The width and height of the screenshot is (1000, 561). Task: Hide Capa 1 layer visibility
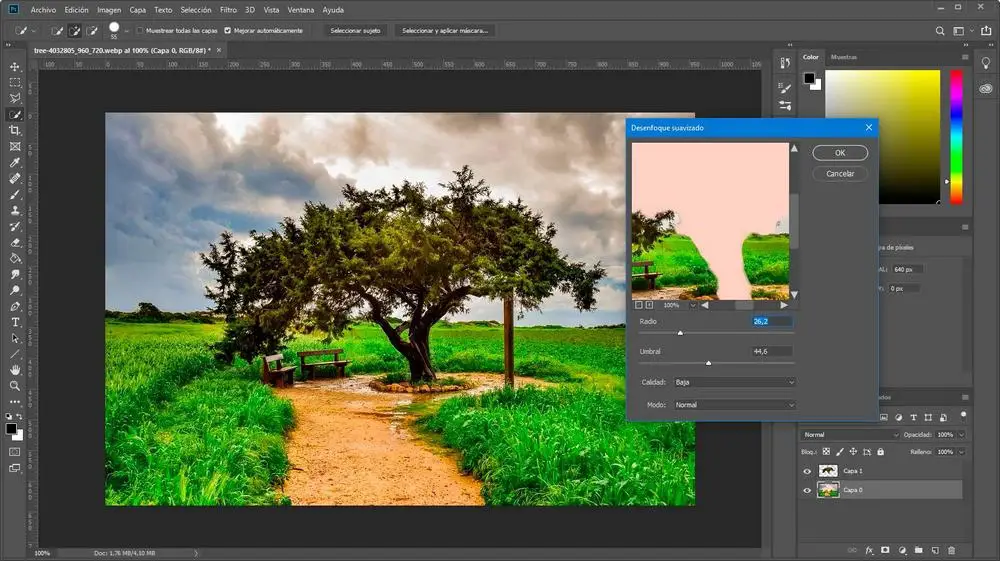click(x=808, y=470)
